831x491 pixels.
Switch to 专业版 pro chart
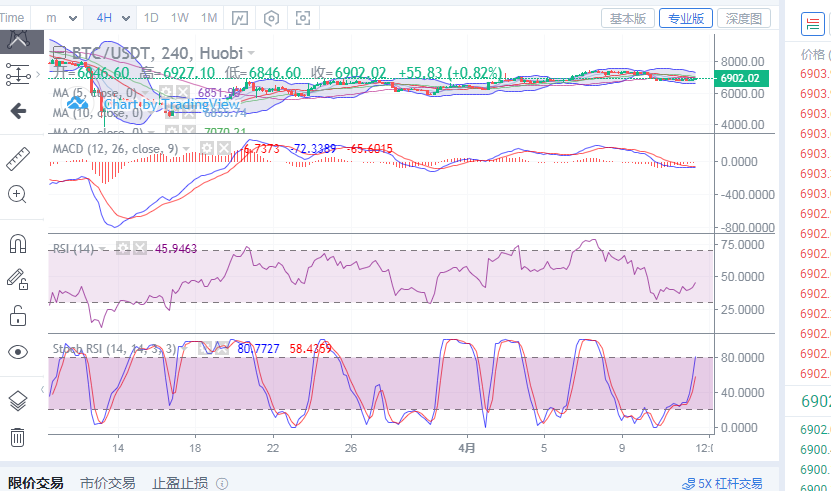[x=685, y=19]
